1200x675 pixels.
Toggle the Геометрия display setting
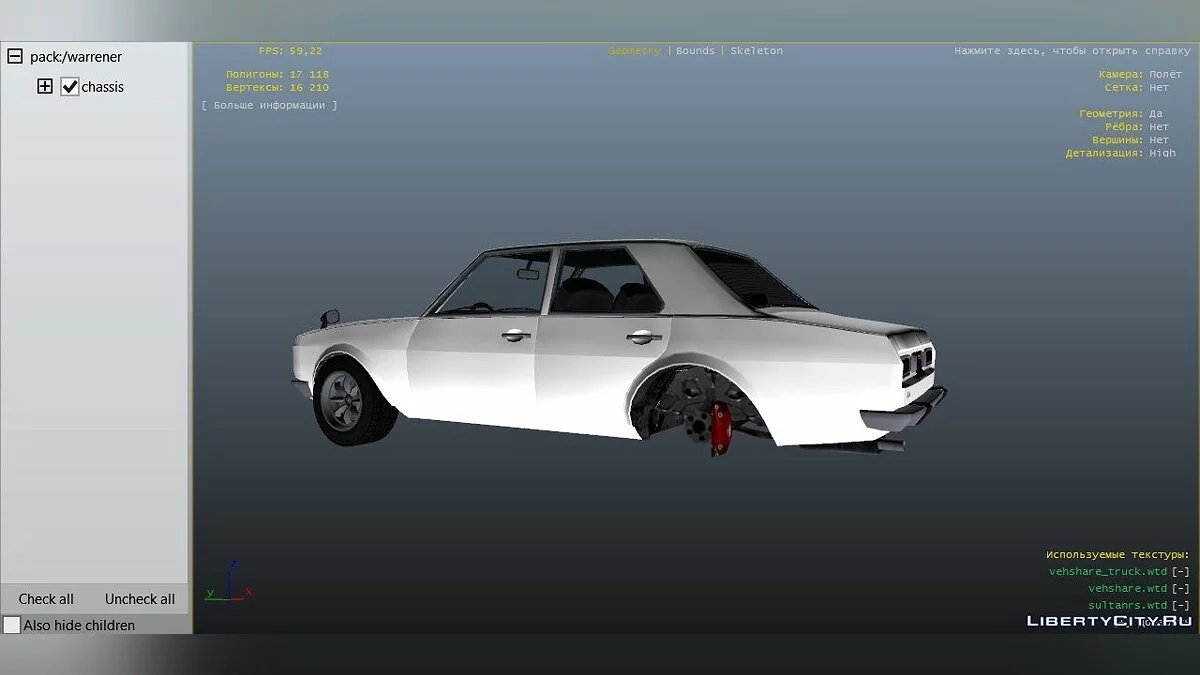point(1156,114)
